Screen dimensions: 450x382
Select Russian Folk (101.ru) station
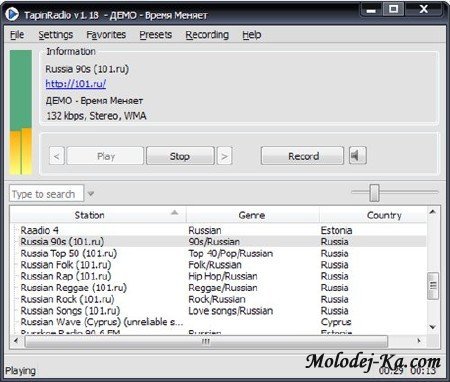(x=66, y=265)
